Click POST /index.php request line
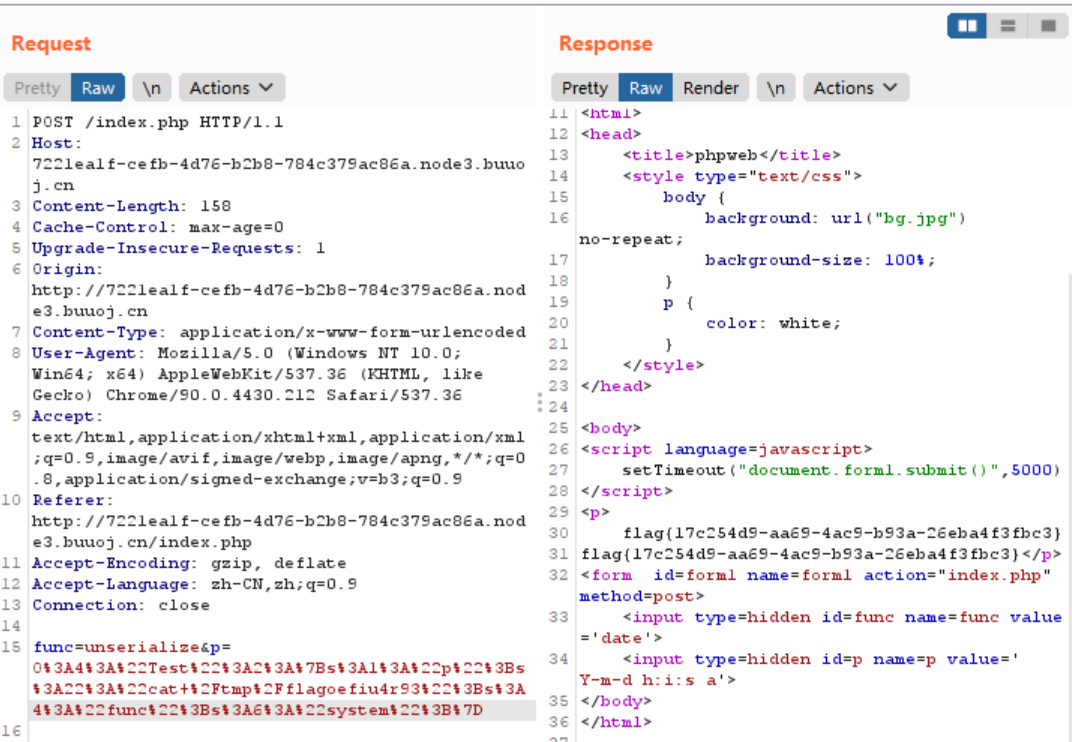 coord(157,122)
